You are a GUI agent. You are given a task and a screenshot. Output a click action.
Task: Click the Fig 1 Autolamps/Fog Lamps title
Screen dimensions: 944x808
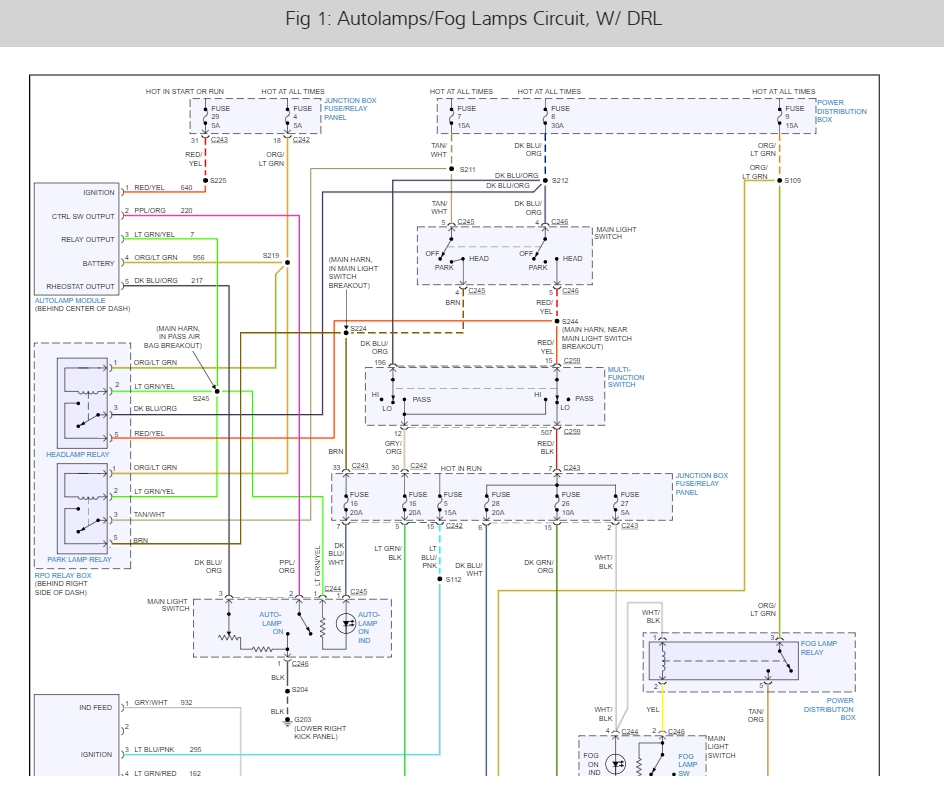472,19
